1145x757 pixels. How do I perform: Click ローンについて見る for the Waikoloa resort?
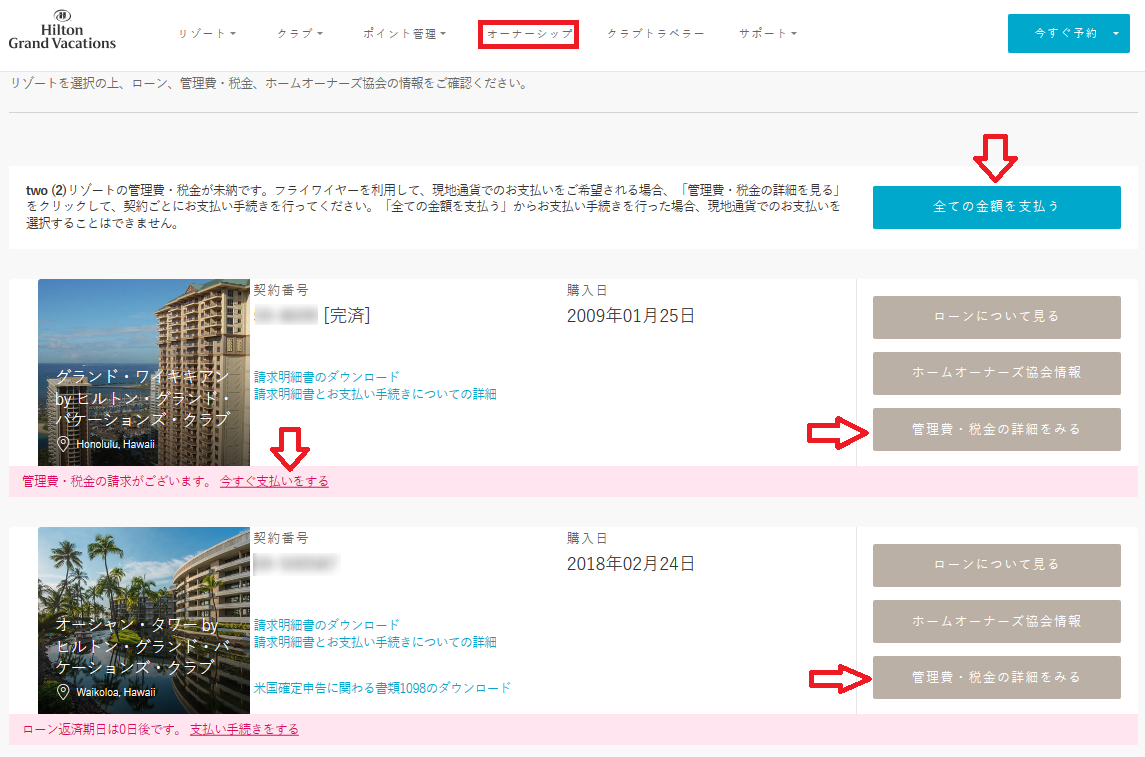coord(997,565)
